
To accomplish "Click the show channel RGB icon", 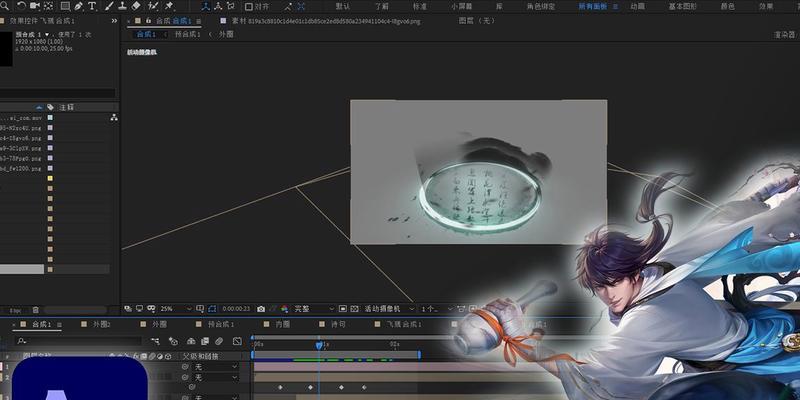I will click(285, 309).
